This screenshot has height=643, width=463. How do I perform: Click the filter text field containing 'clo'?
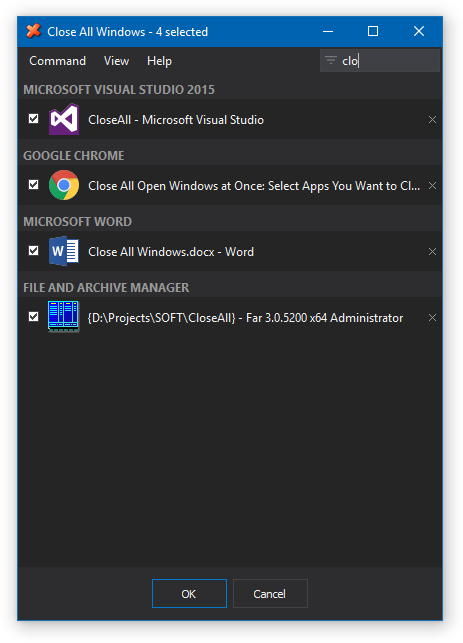coord(380,61)
